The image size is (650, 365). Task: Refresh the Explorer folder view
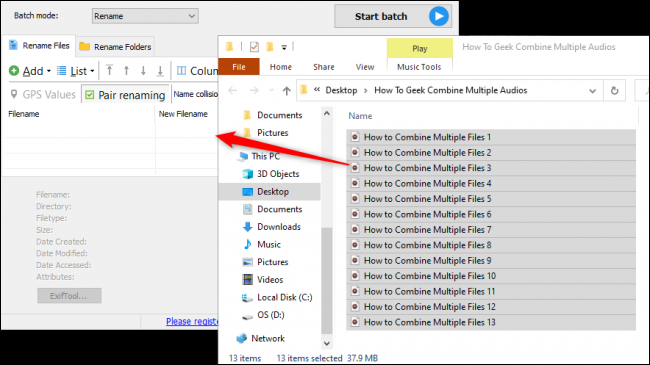tap(614, 90)
